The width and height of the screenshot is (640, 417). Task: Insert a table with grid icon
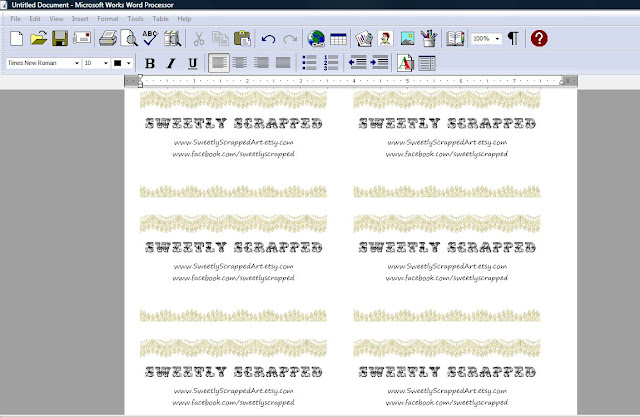[338, 39]
